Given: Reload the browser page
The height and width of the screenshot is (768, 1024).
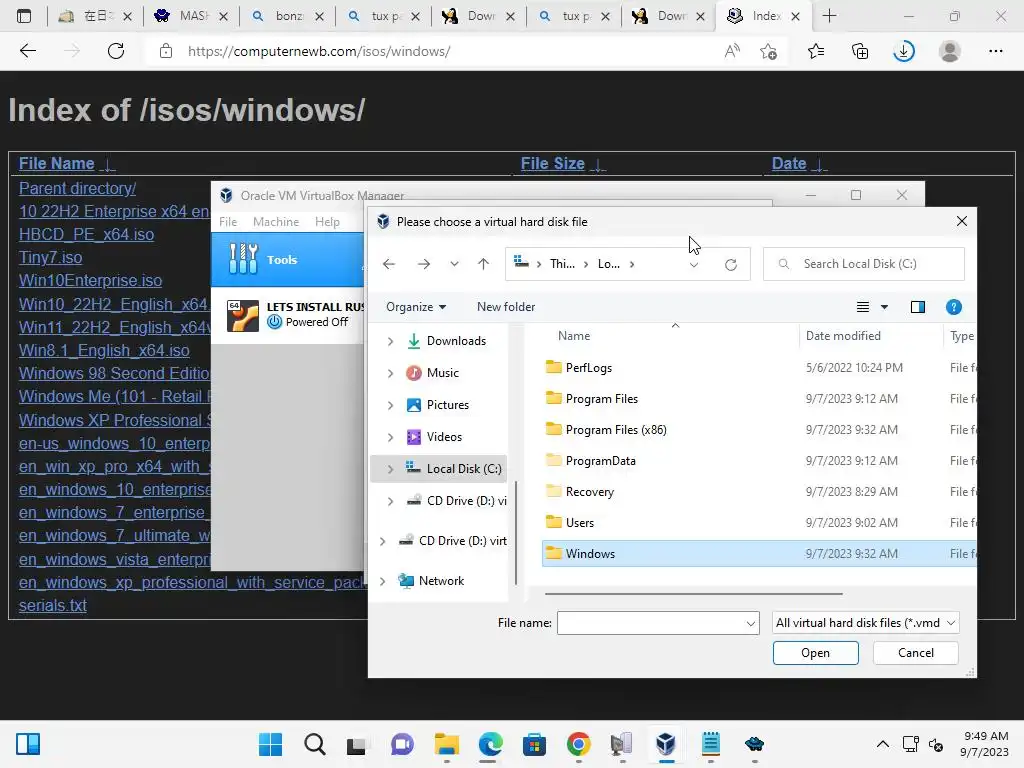Looking at the screenshot, I should (x=116, y=51).
